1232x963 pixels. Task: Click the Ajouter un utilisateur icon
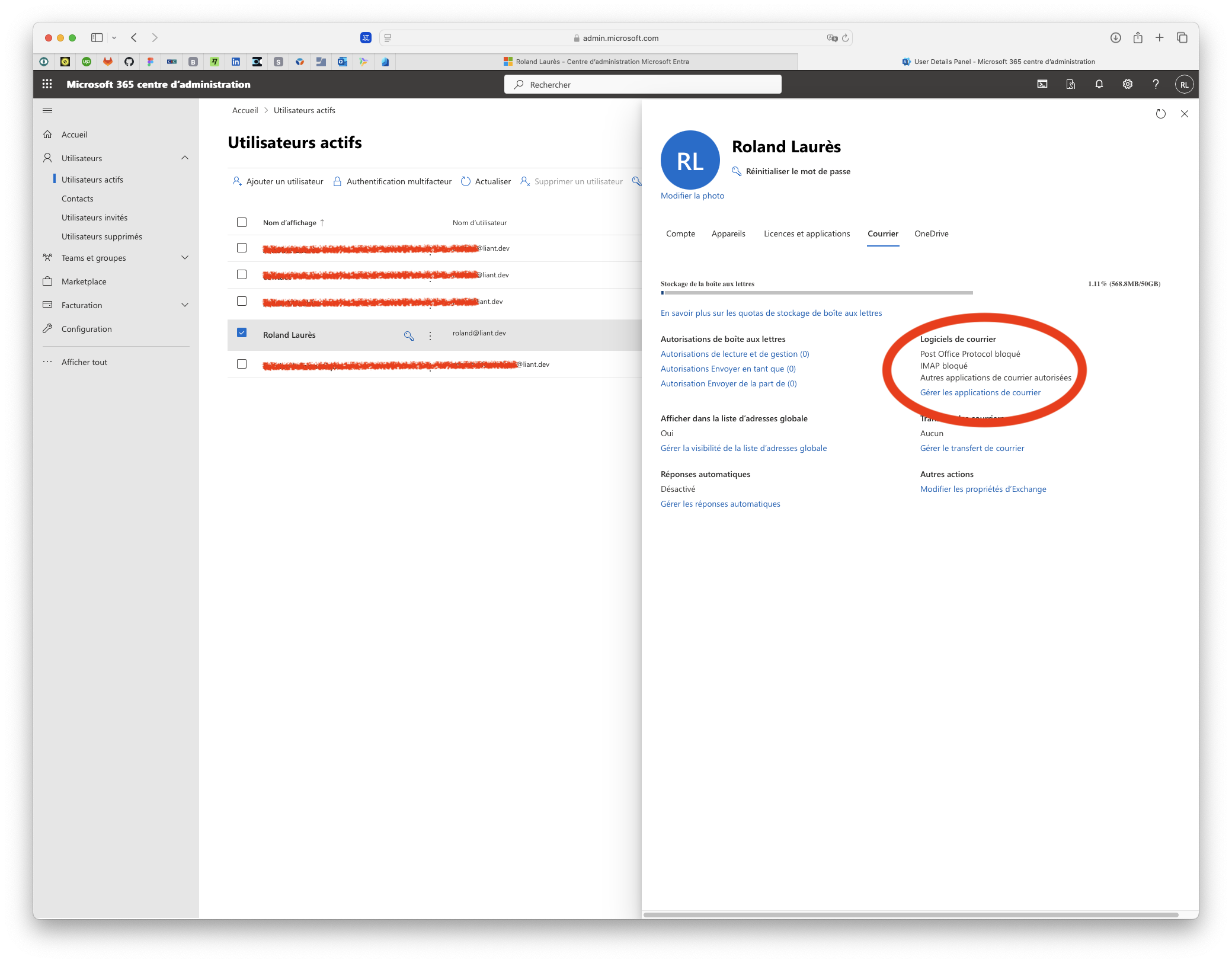coord(237,180)
